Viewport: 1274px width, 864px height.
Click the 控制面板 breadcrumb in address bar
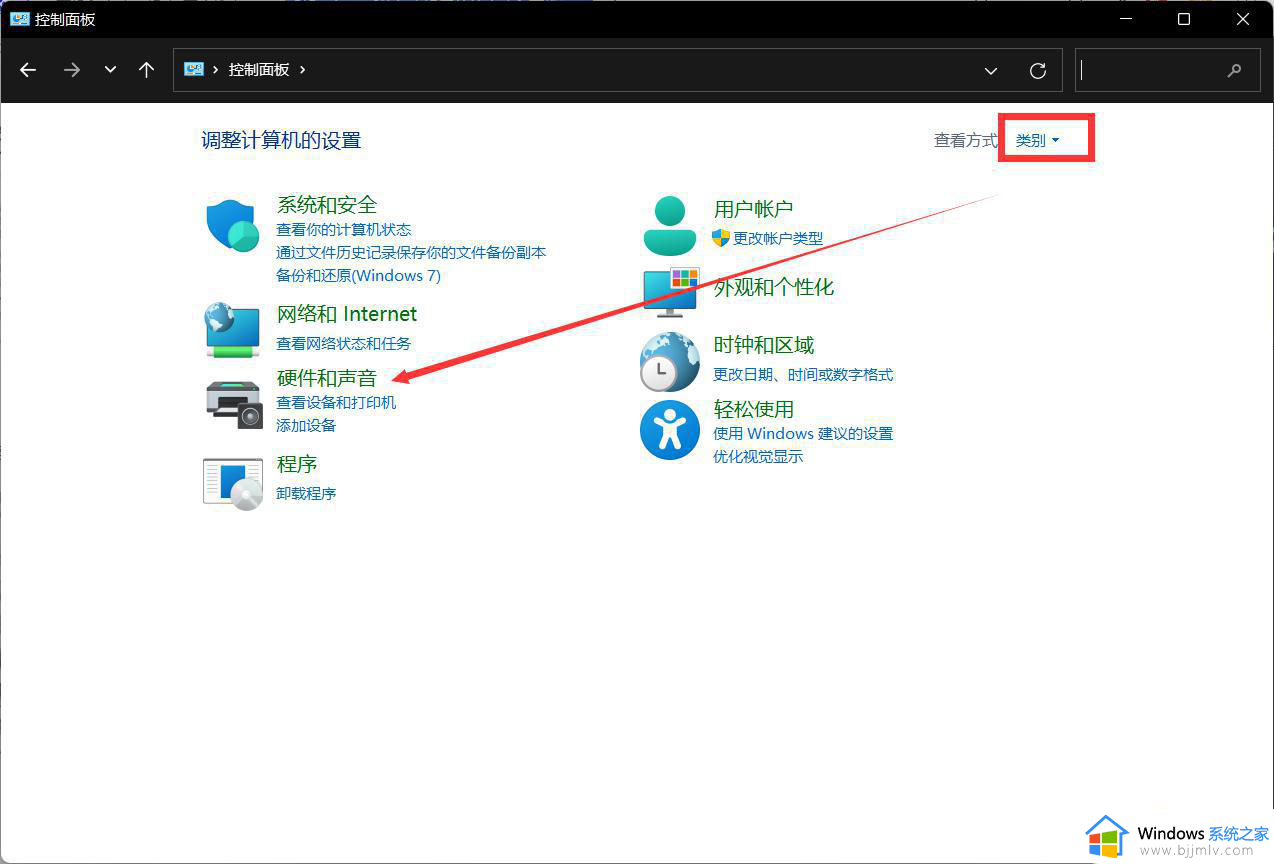coord(259,70)
